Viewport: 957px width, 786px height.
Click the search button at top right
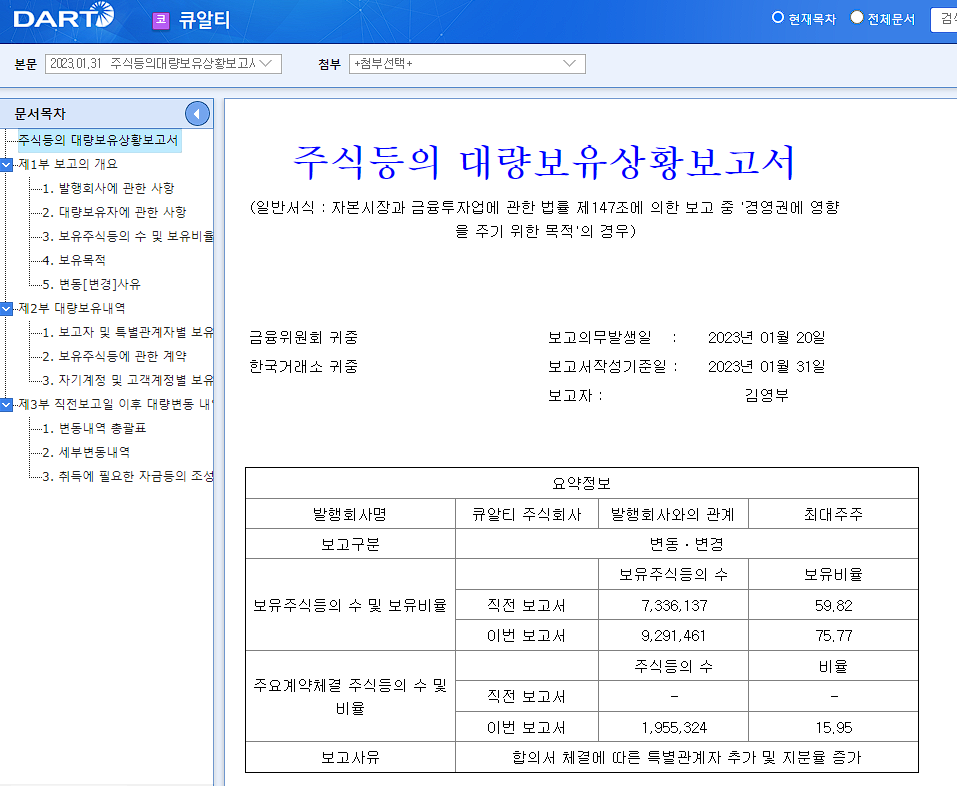coord(943,18)
